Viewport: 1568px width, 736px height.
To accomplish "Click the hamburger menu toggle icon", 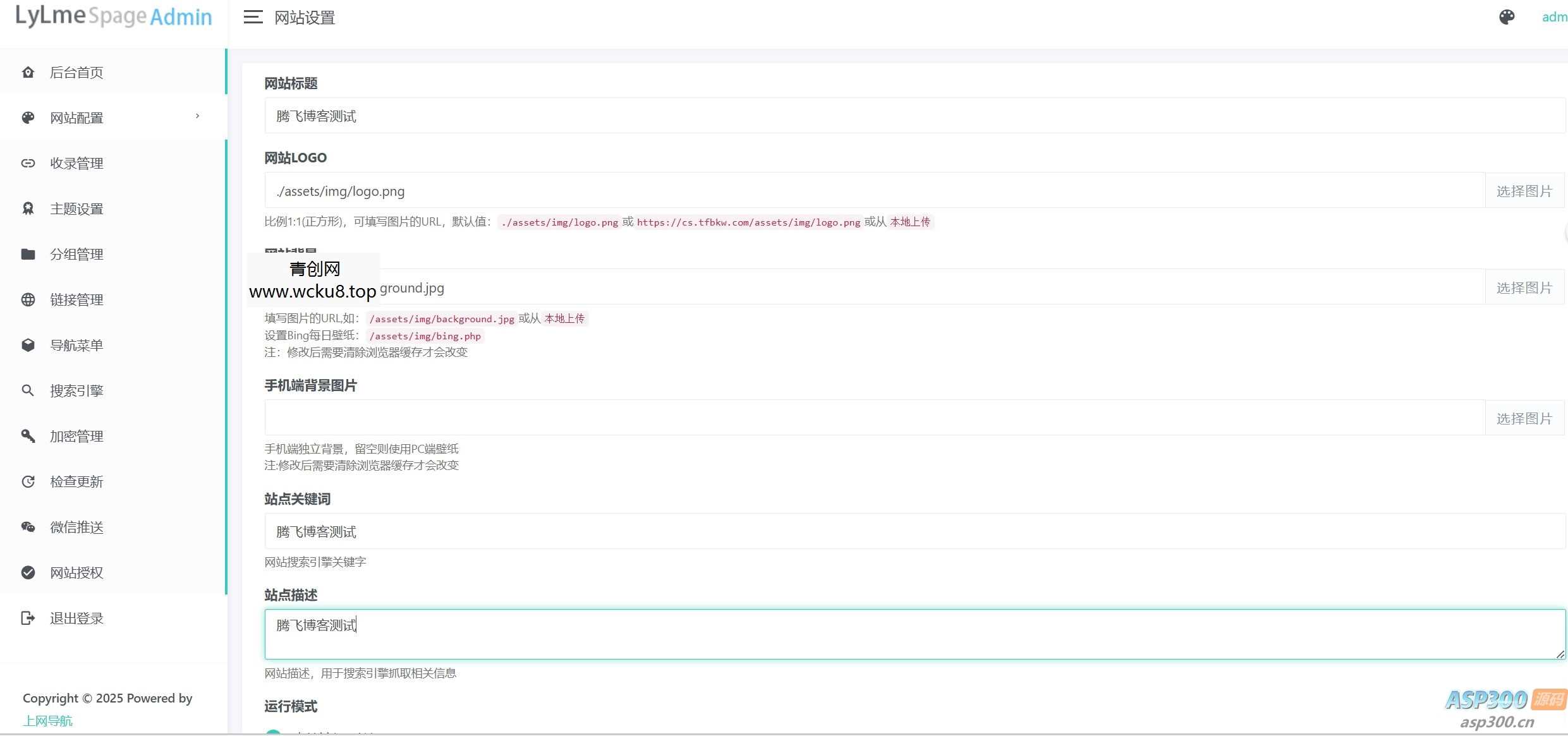I will pyautogui.click(x=253, y=18).
